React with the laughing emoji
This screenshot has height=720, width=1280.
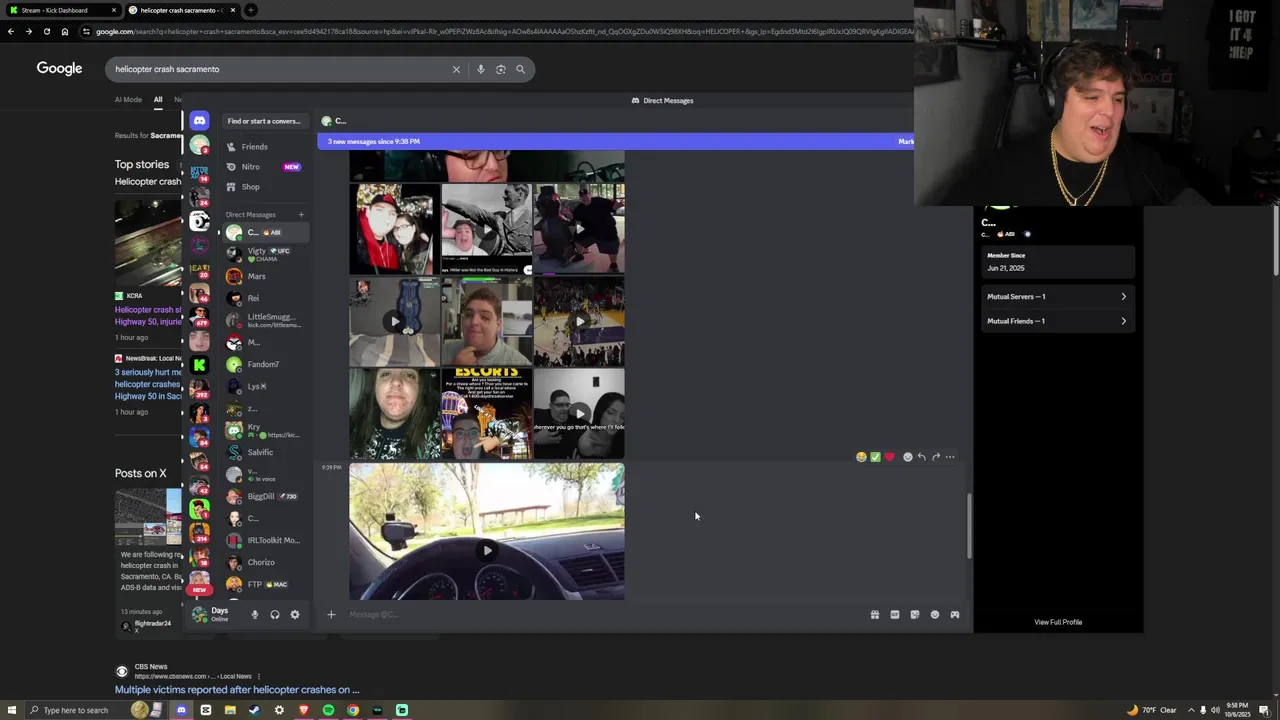[861, 457]
